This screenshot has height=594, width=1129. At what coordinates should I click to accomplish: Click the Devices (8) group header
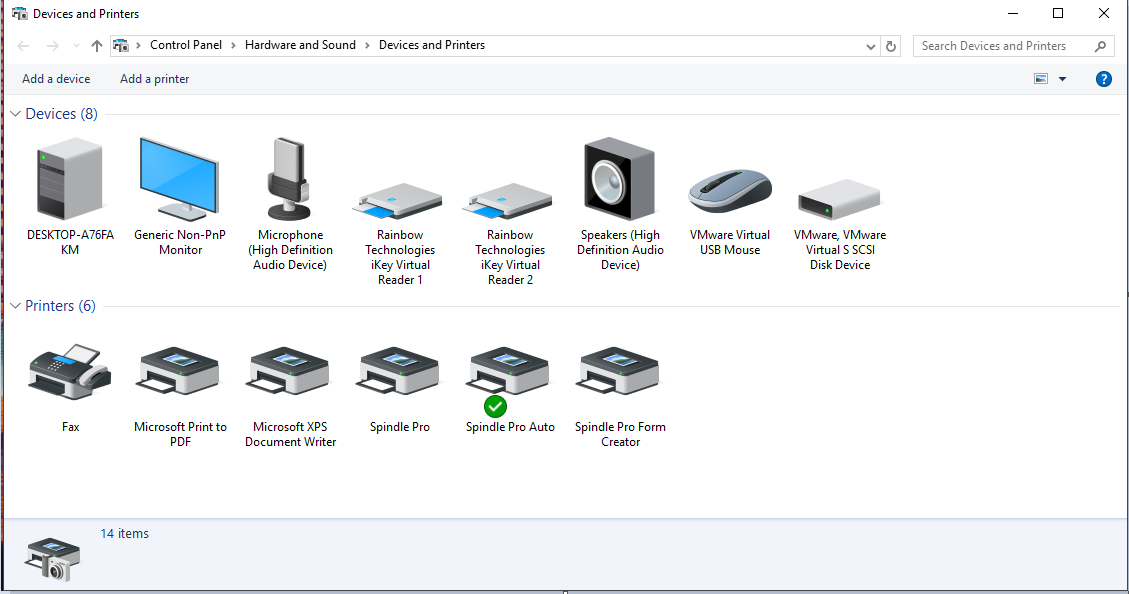[61, 114]
